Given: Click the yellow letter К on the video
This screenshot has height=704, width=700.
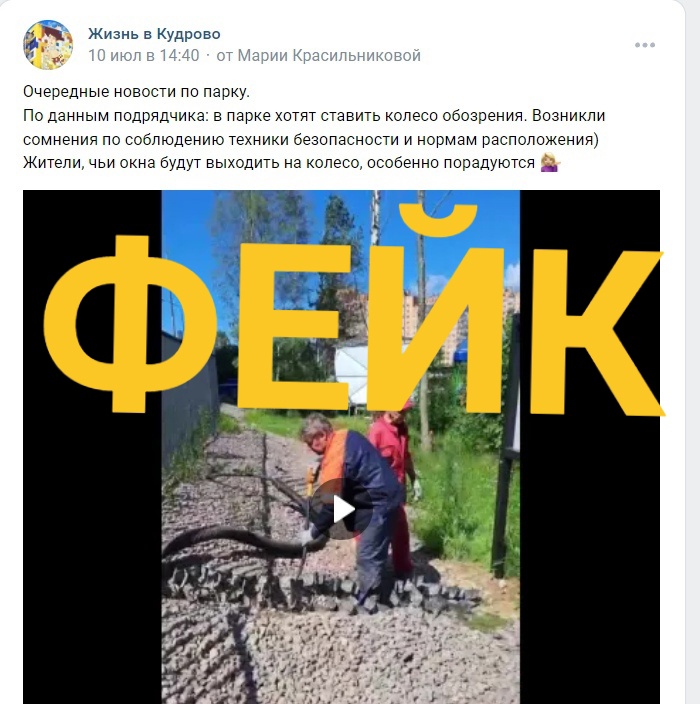Looking at the screenshot, I should click(597, 332).
